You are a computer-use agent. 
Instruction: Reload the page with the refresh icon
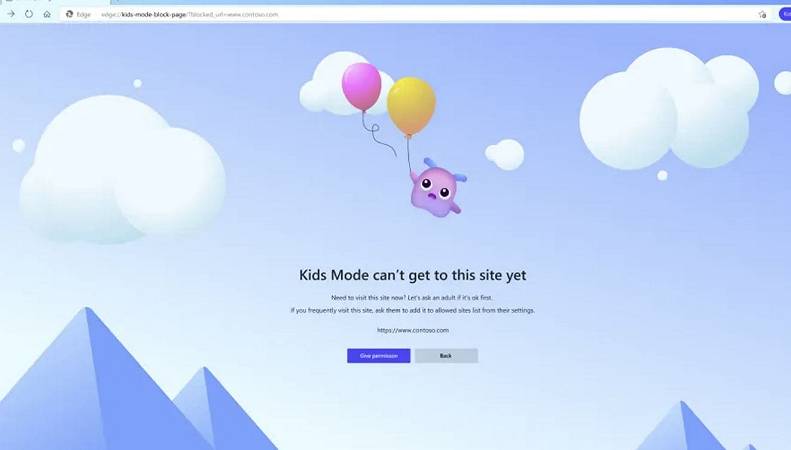click(29, 14)
